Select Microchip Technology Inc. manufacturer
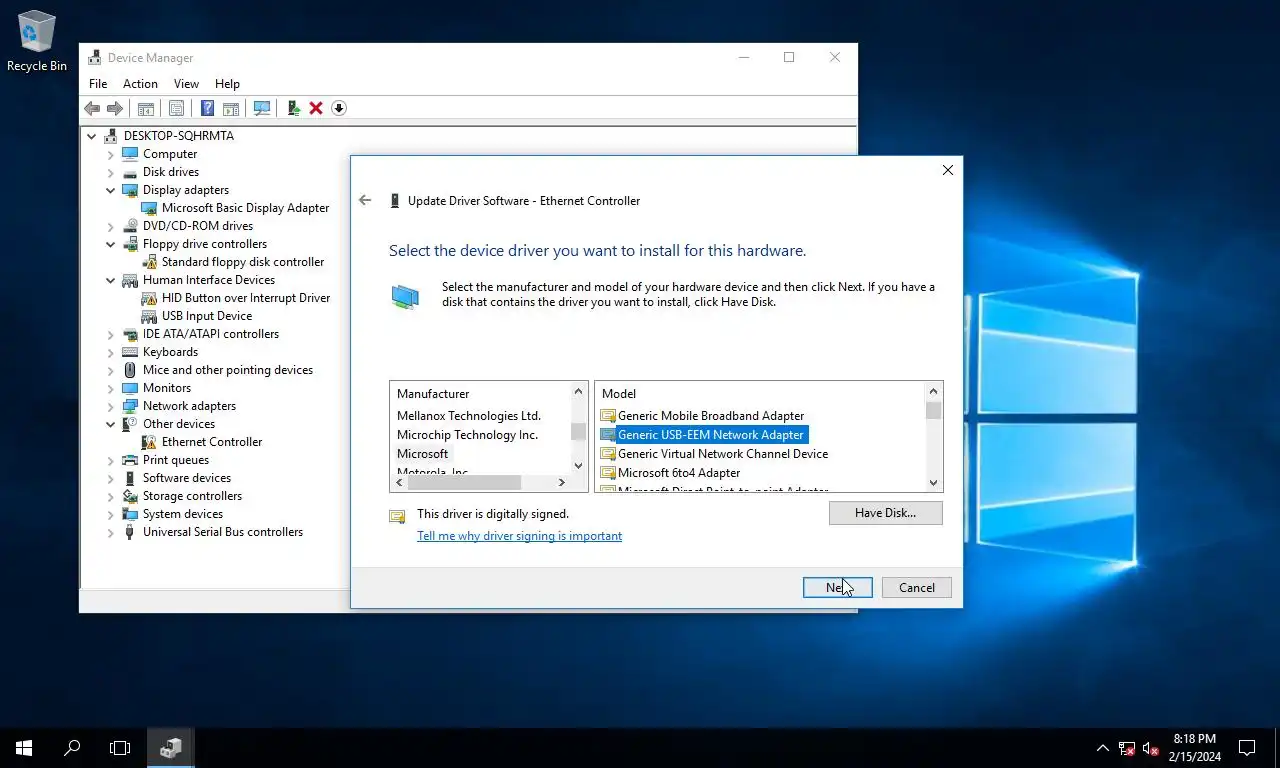 467,435
